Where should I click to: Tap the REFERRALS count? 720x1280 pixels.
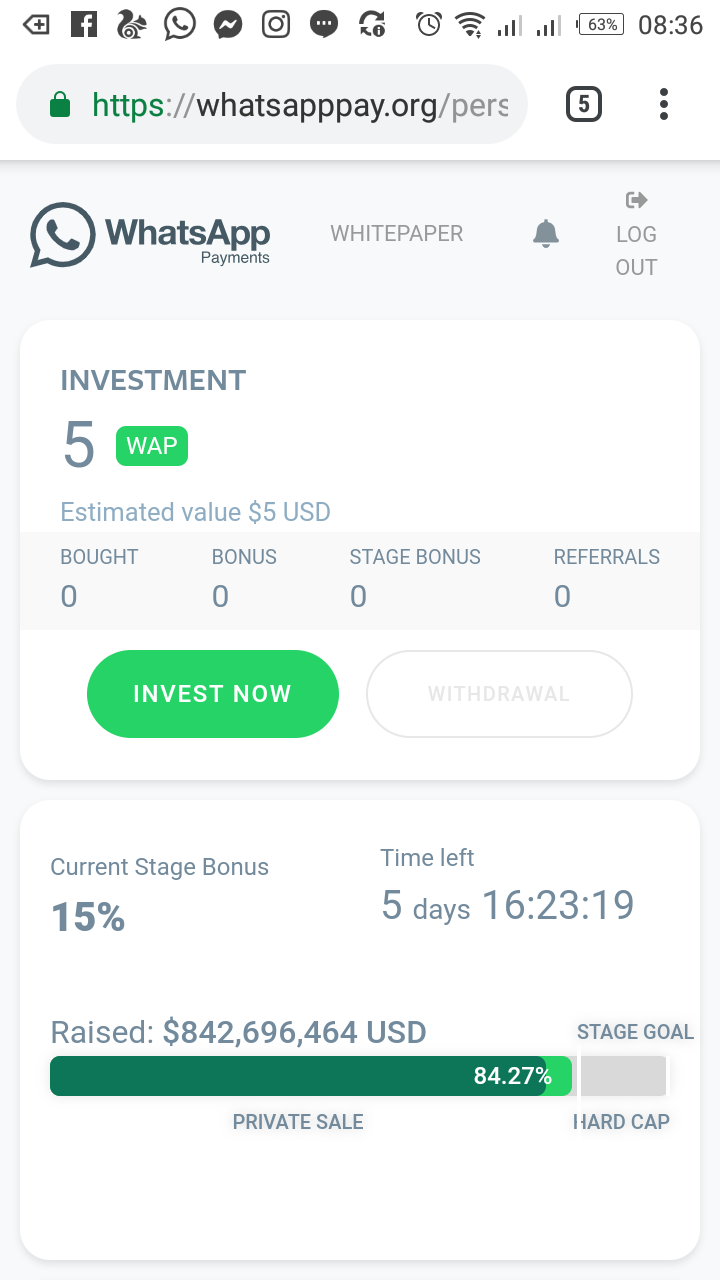click(x=562, y=597)
